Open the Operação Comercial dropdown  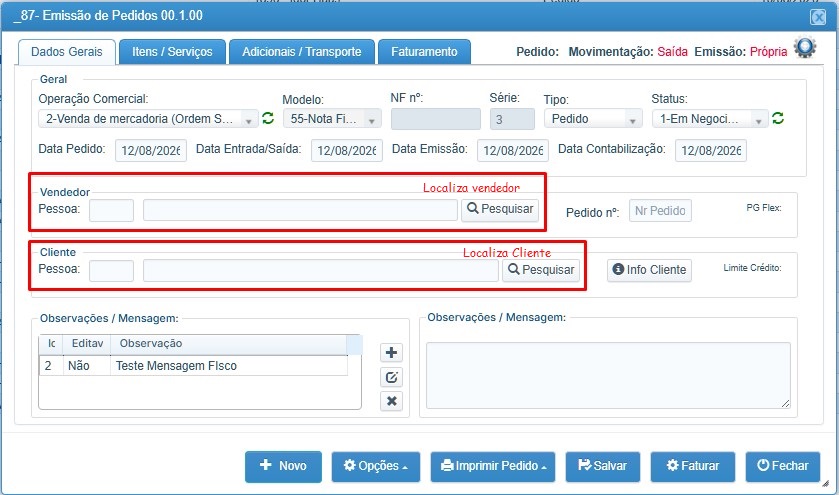pyautogui.click(x=148, y=119)
